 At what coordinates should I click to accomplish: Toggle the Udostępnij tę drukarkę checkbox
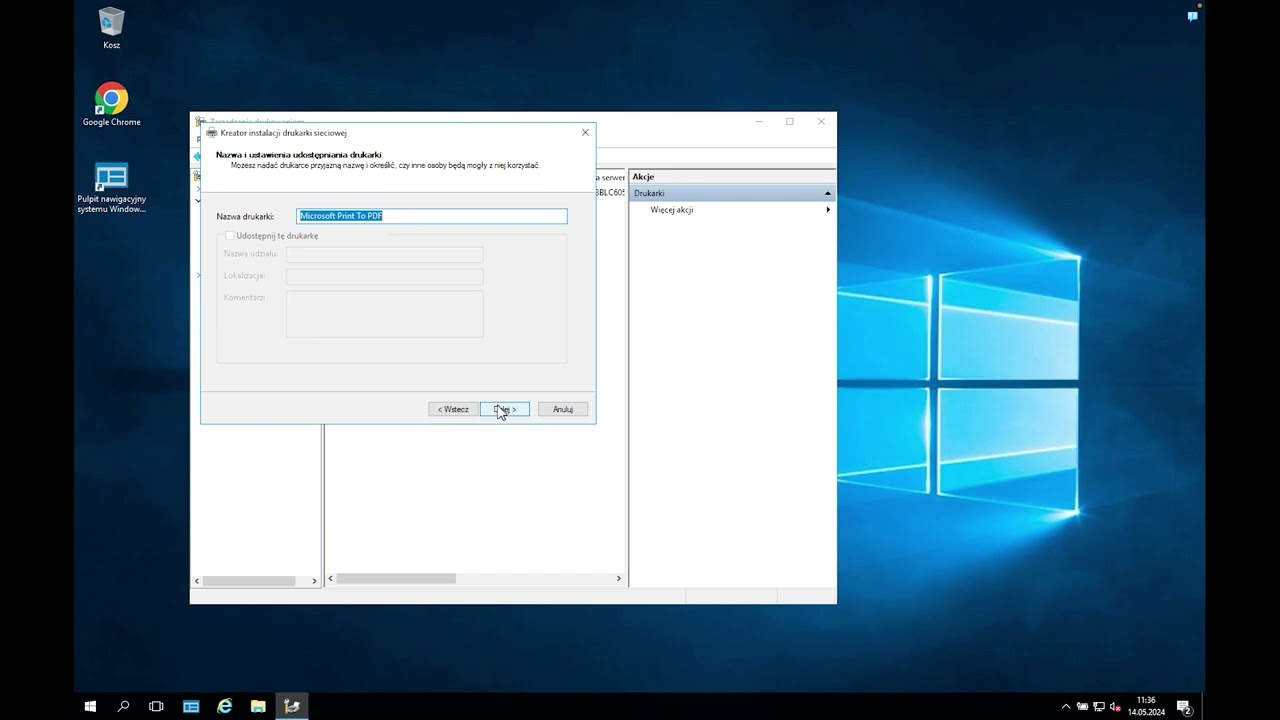tap(230, 236)
